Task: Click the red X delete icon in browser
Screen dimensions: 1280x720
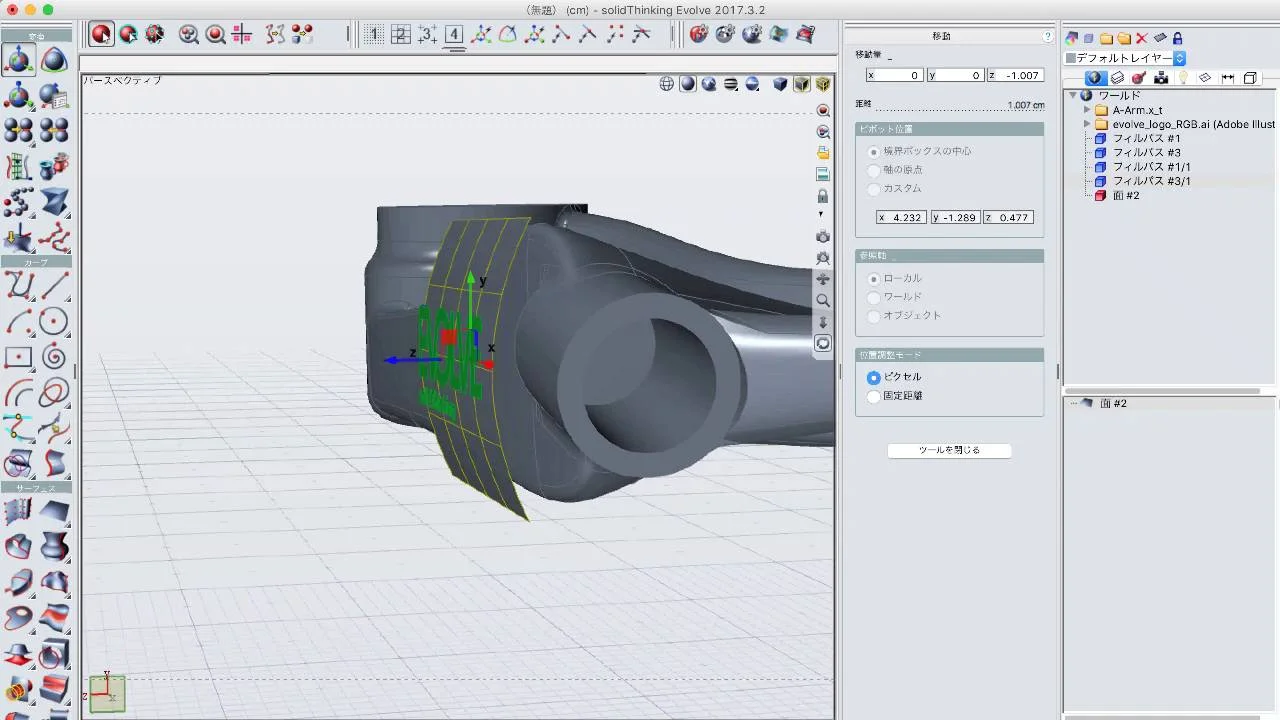Action: 1142,38
